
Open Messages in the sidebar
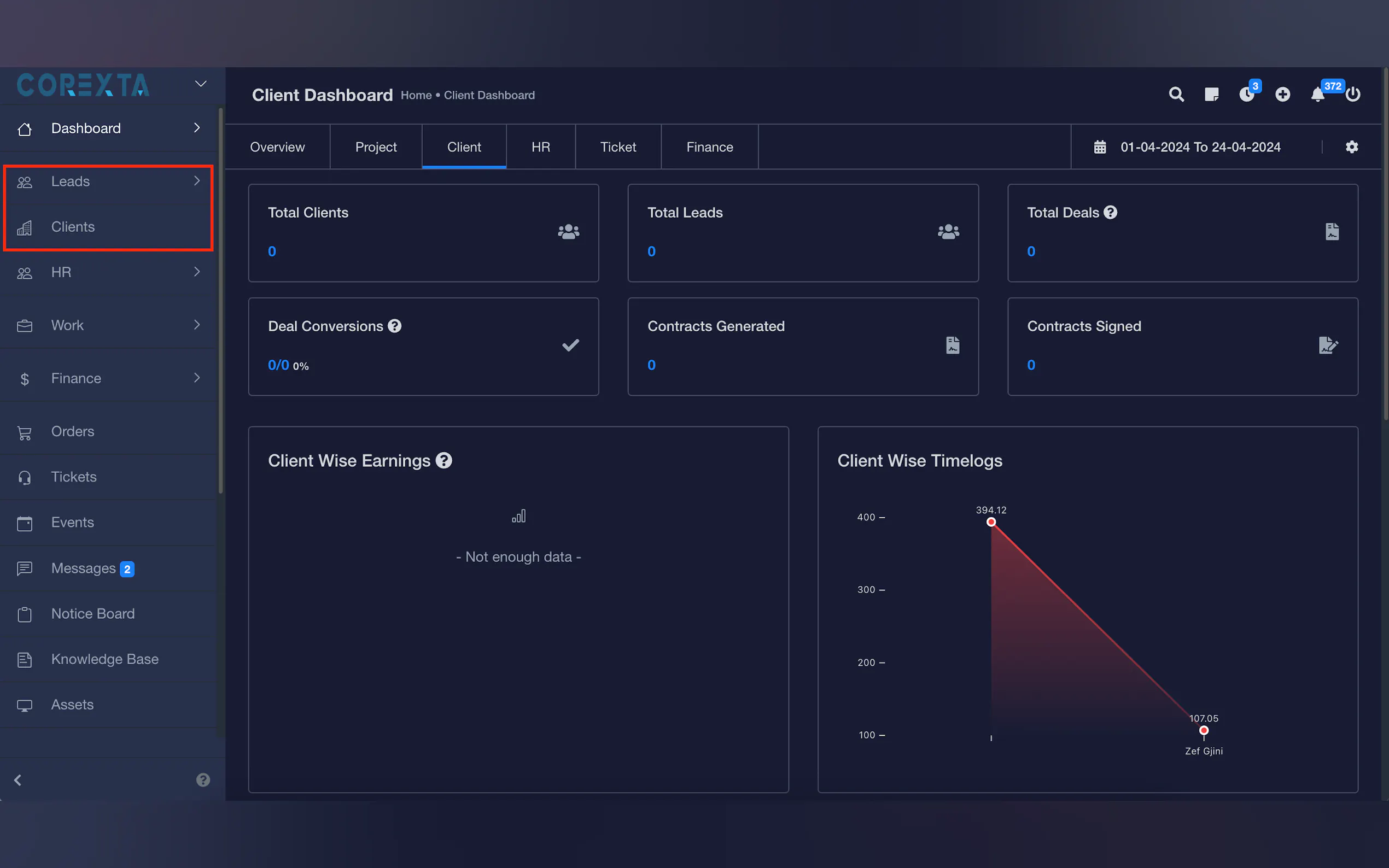pos(84,568)
